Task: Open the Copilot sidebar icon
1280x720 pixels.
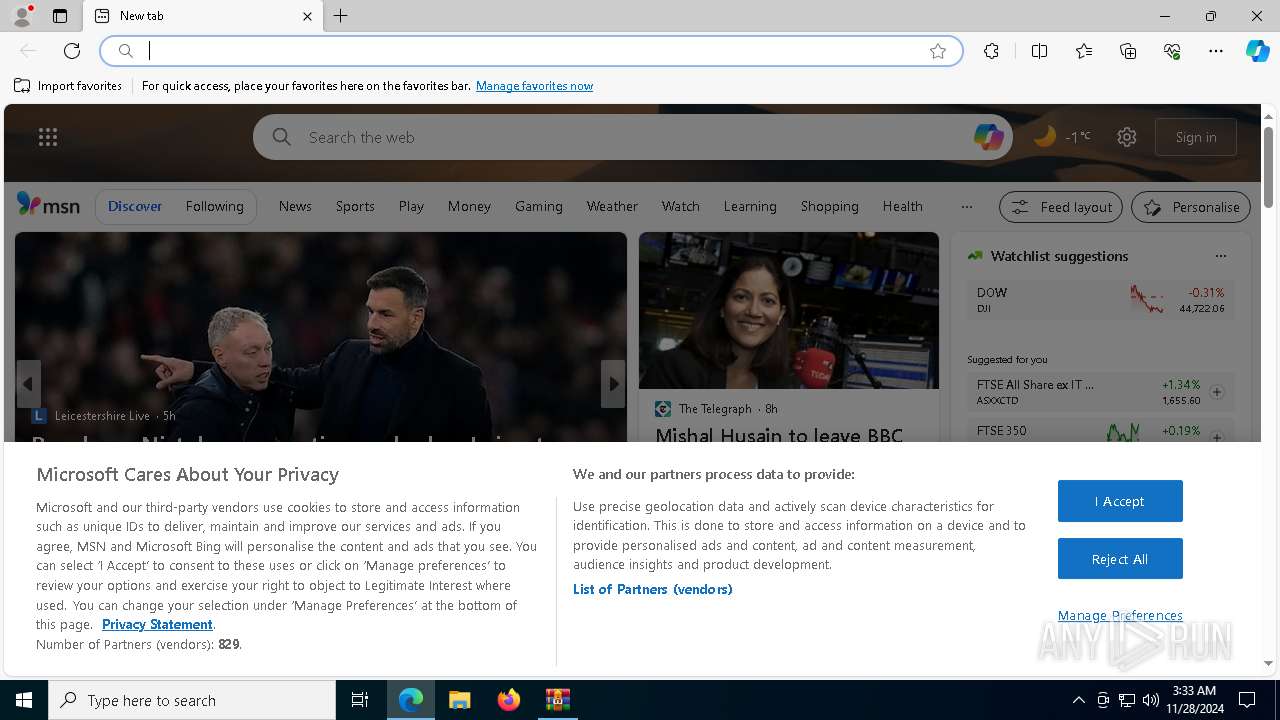Action: [x=1257, y=51]
